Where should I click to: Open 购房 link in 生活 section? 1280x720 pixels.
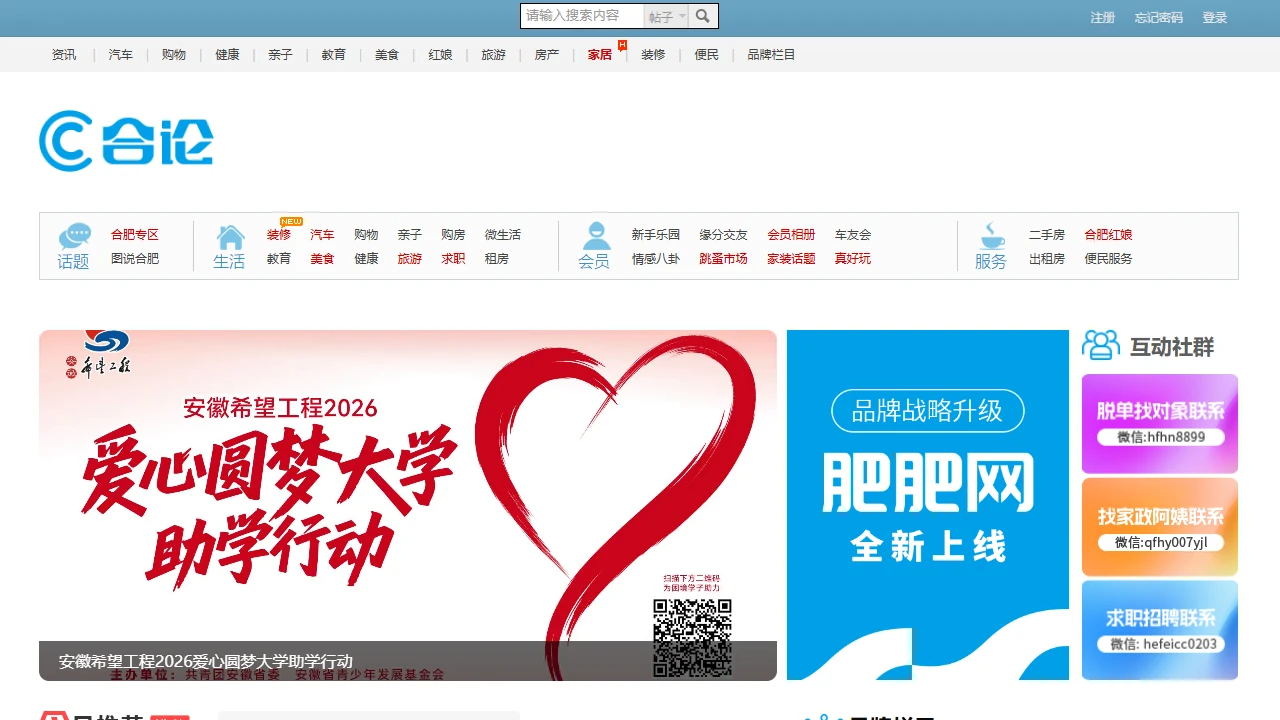click(x=453, y=235)
